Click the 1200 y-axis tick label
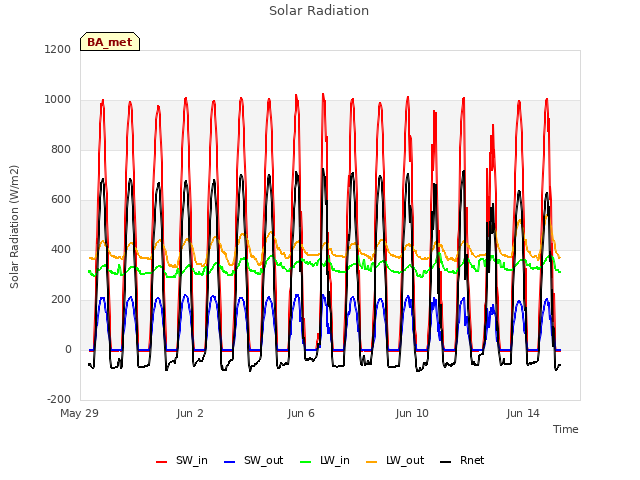This screenshot has height=480, width=640. pyautogui.click(x=58, y=49)
